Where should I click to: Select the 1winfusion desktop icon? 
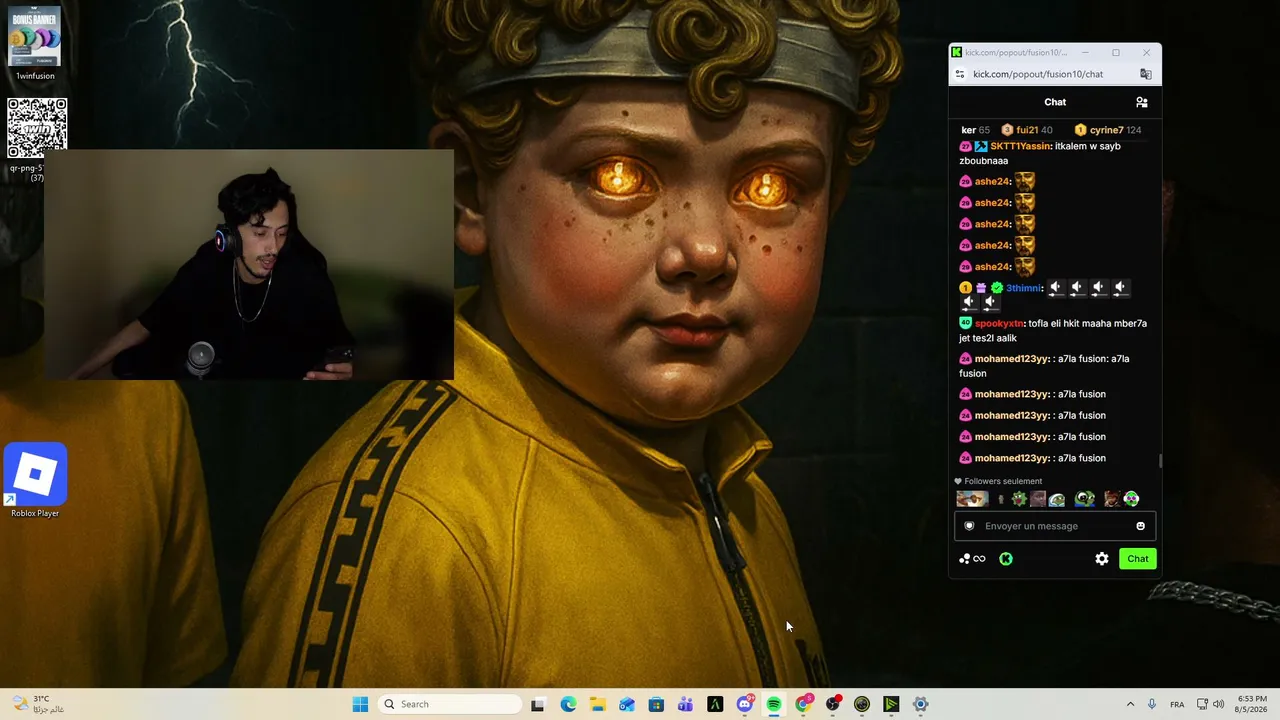coord(35,43)
